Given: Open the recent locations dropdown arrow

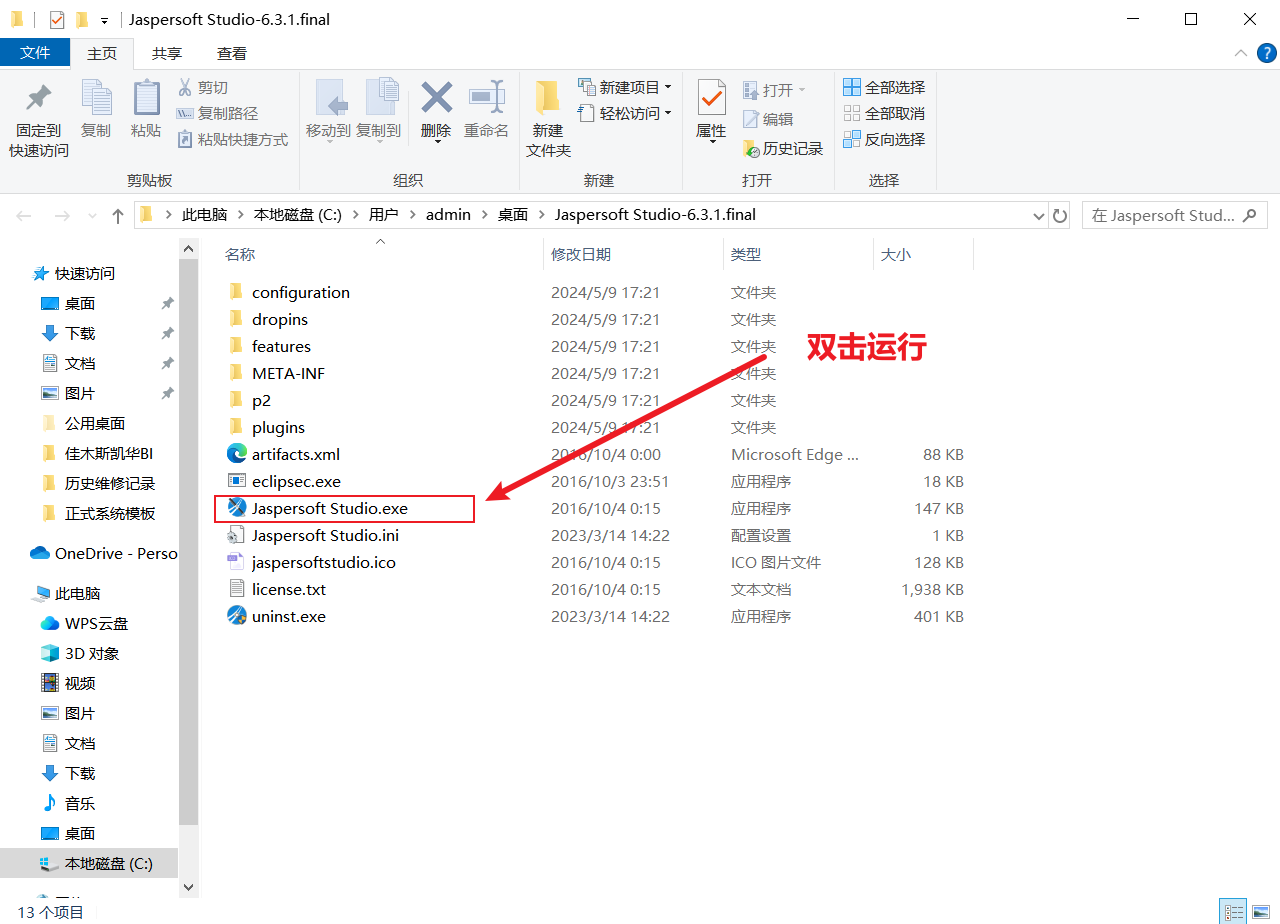Looking at the screenshot, I should click(91, 216).
